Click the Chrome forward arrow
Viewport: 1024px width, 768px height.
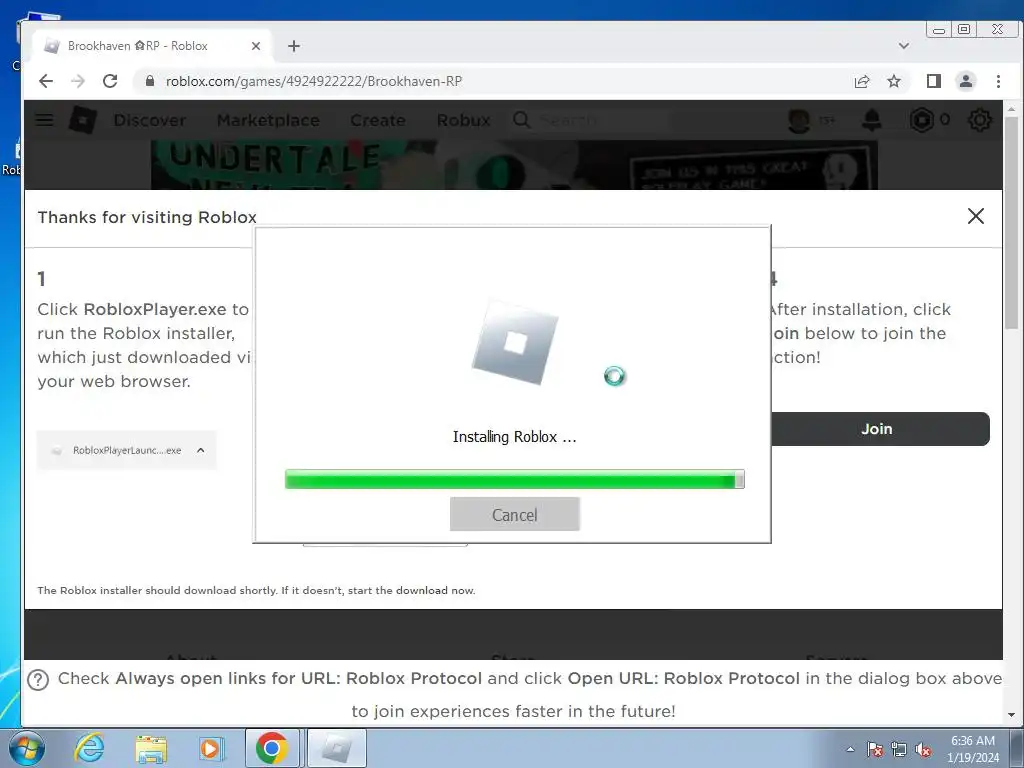pos(78,81)
